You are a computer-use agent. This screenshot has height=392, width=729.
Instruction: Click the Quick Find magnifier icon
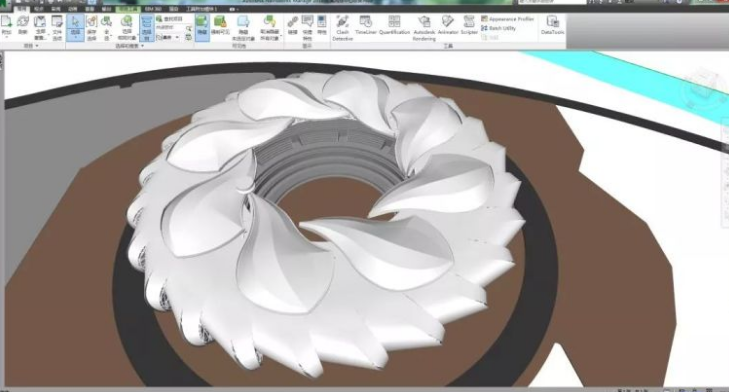pyautogui.click(x=189, y=28)
